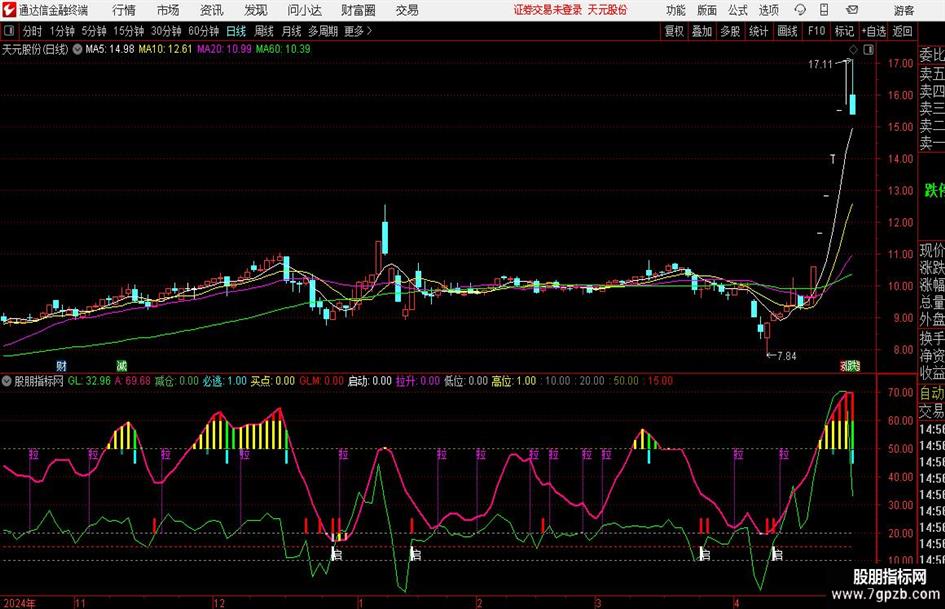Click the 减 marker on the price chart

click(x=122, y=366)
